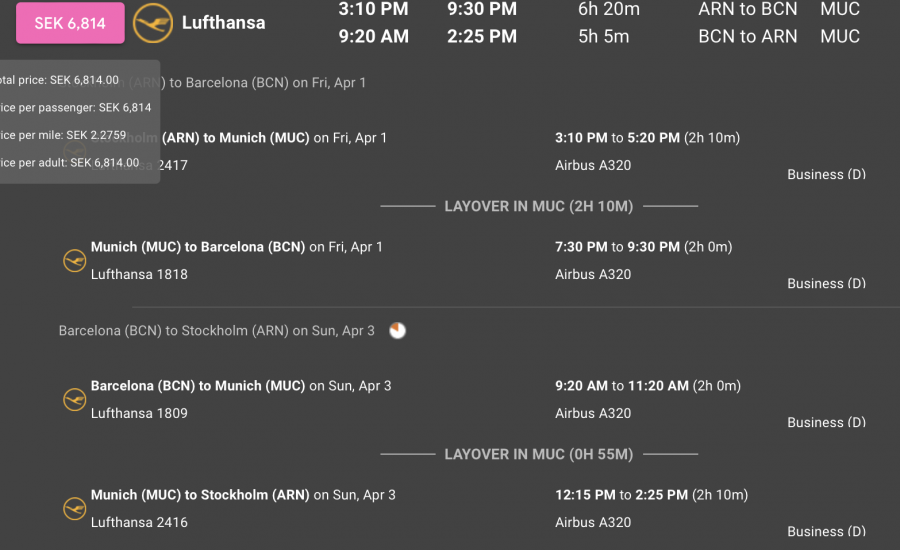This screenshot has height=550, width=900.
Task: Click Airbus A320 aircraft text for flight 2416
Action: tap(593, 522)
